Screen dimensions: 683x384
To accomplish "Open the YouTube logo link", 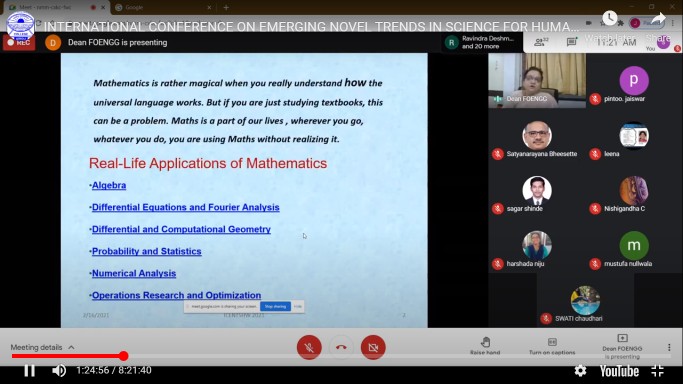I will tap(619, 371).
